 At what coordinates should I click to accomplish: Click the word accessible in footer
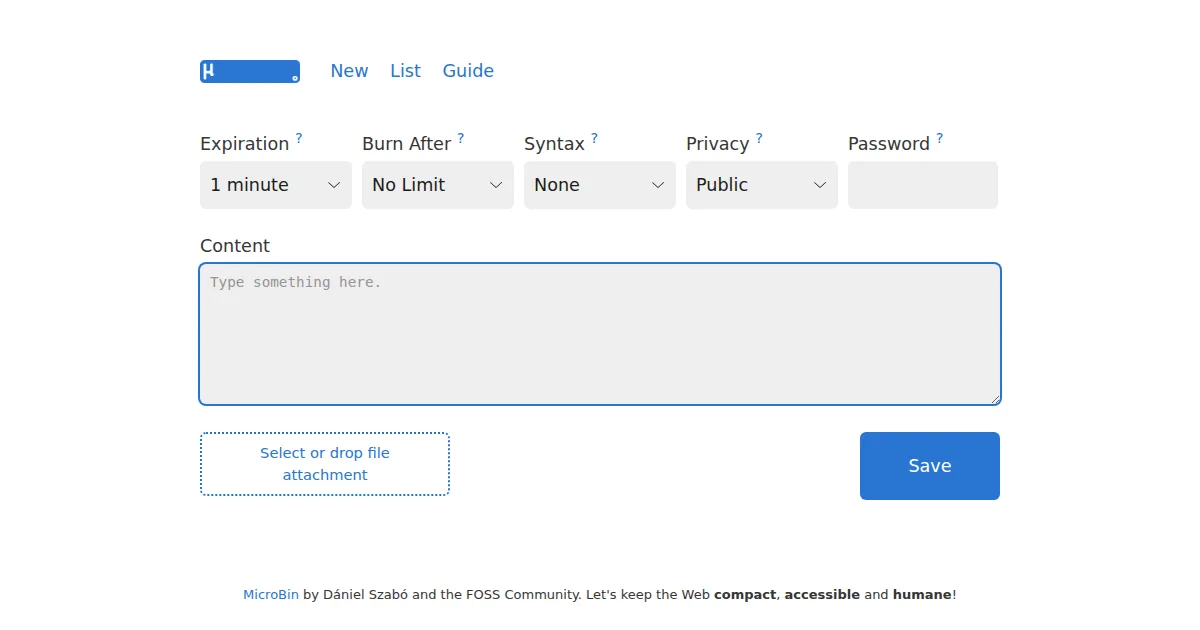point(822,594)
